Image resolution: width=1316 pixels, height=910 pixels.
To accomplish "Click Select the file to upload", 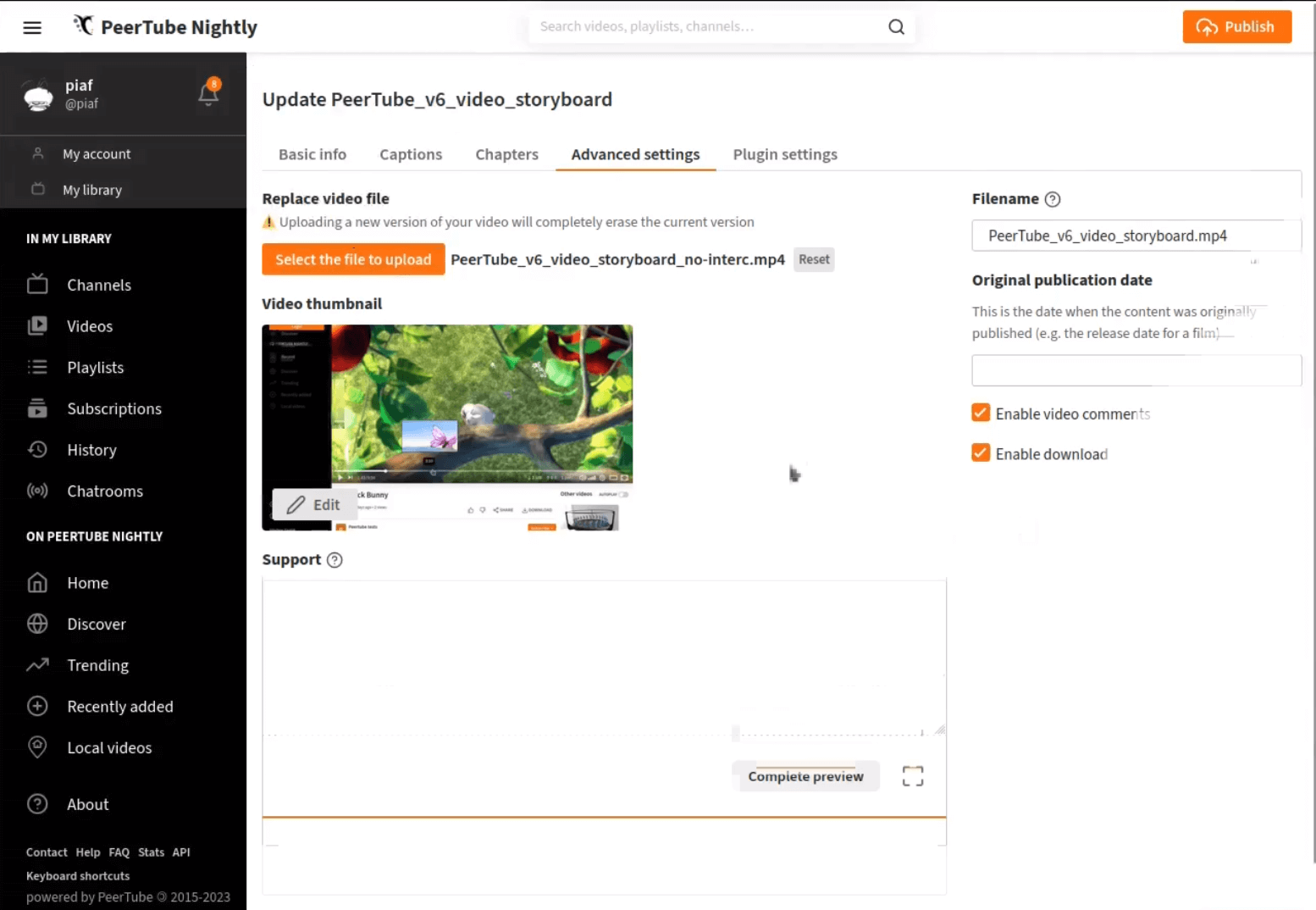I will [353, 259].
